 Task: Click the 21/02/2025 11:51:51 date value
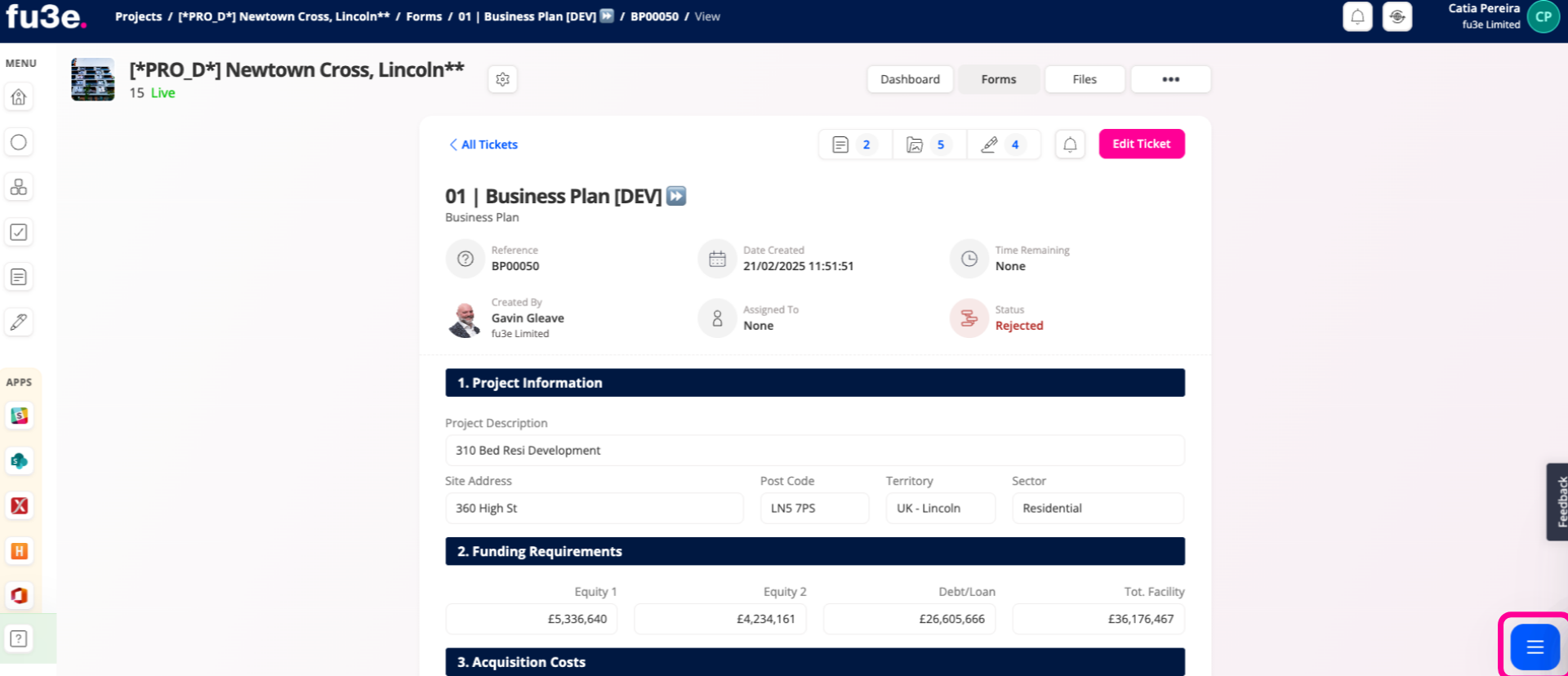pos(798,266)
